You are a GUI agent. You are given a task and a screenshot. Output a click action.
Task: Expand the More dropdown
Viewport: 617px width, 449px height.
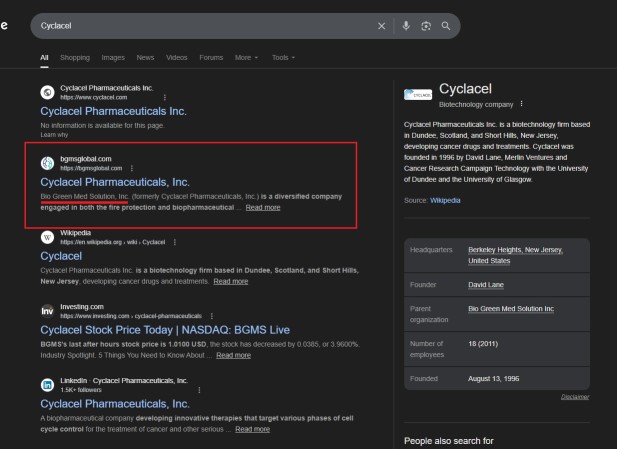click(x=246, y=57)
